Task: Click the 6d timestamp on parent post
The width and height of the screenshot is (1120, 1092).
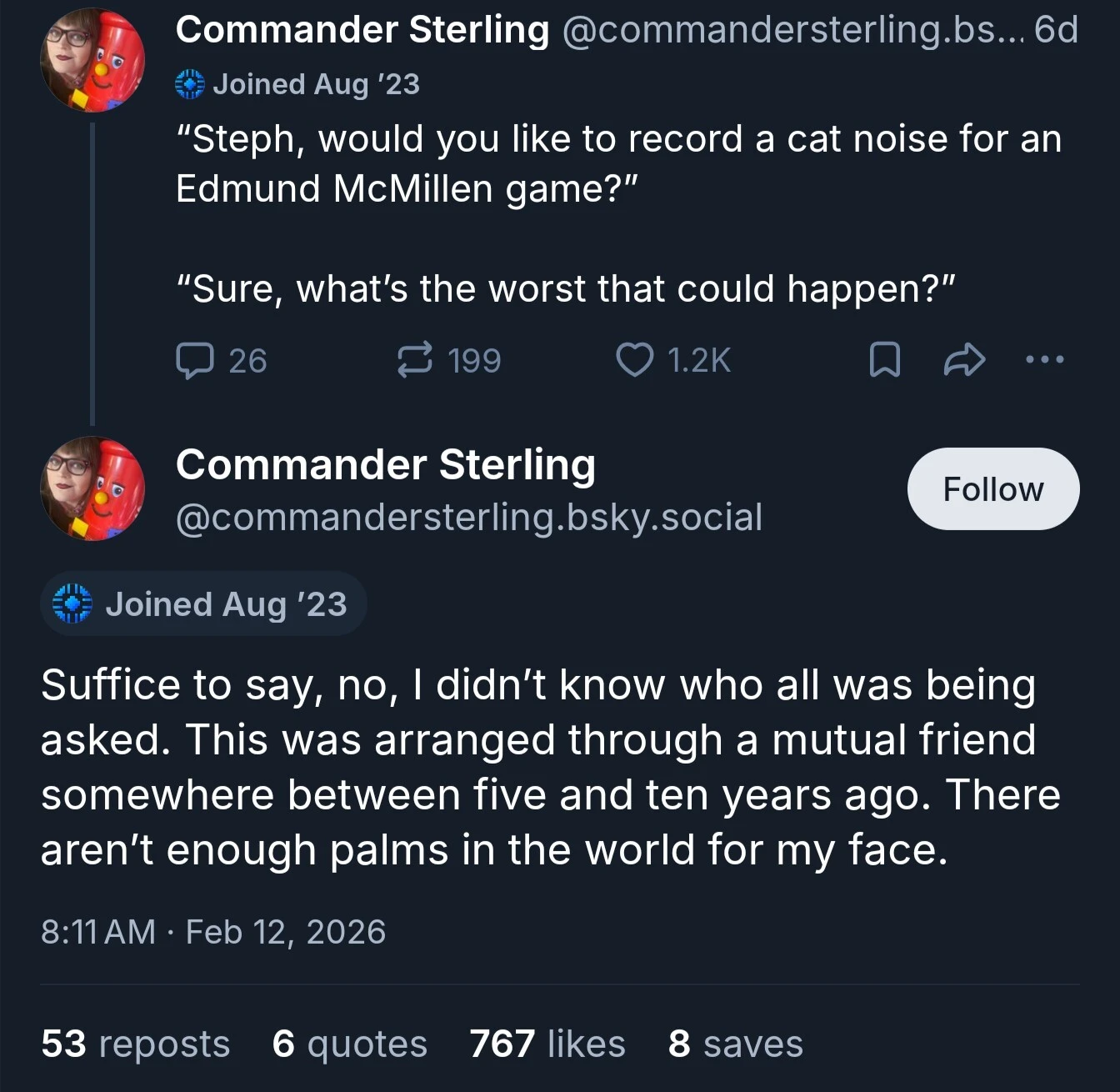Action: pos(1056,30)
